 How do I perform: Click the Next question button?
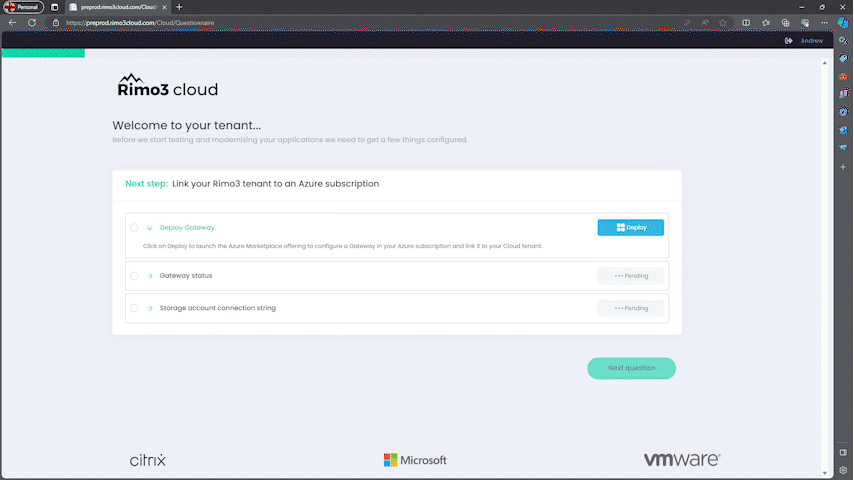tap(631, 368)
